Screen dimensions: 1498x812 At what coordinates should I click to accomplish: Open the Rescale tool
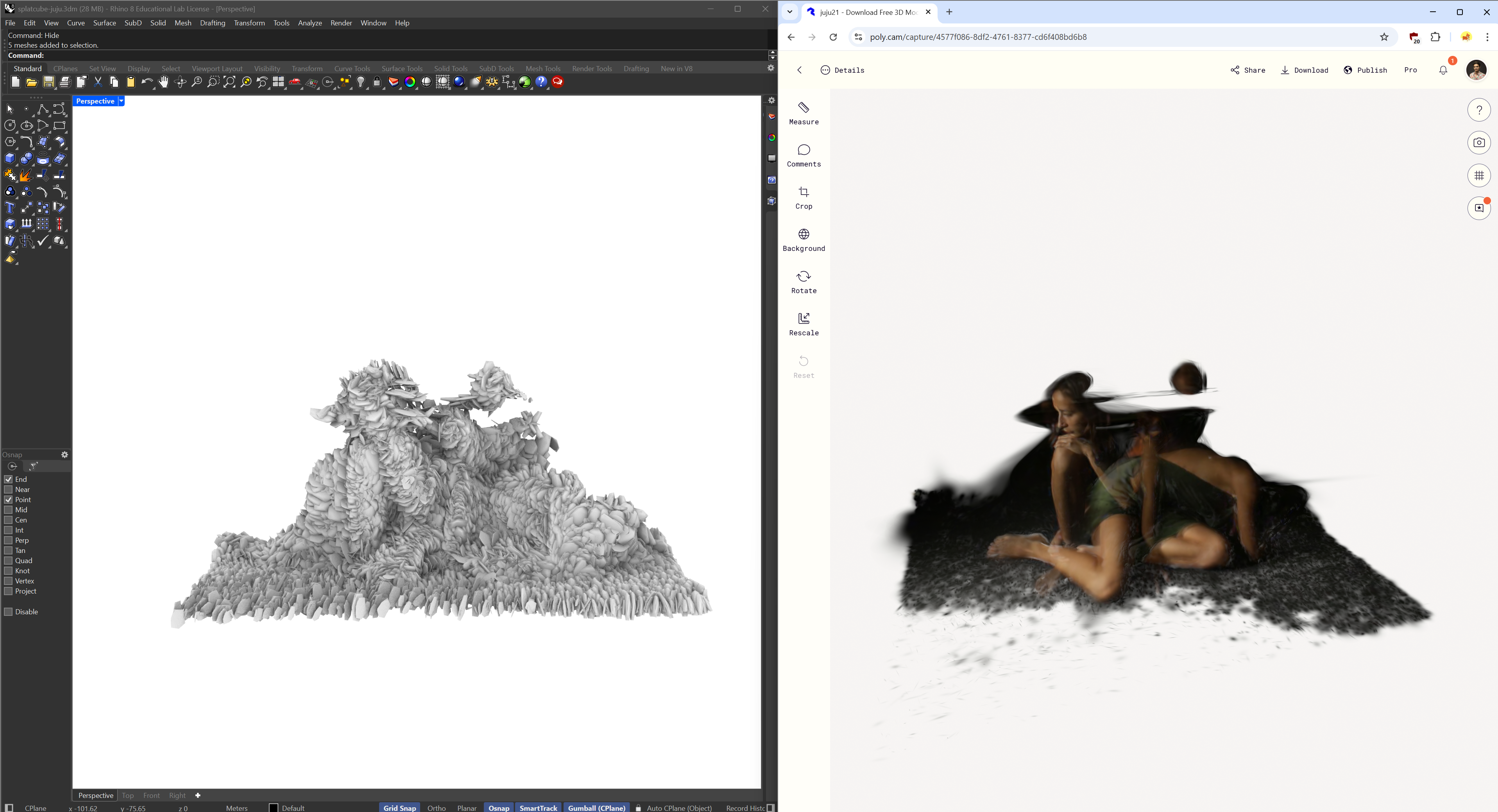click(x=804, y=324)
